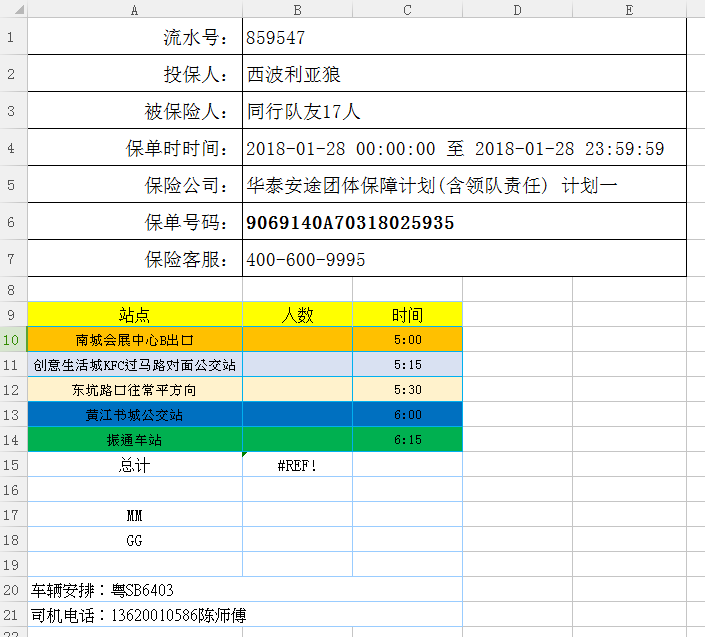705x637 pixels.
Task: Click cell with 华泰安途团体保障计划
Action: (464, 185)
